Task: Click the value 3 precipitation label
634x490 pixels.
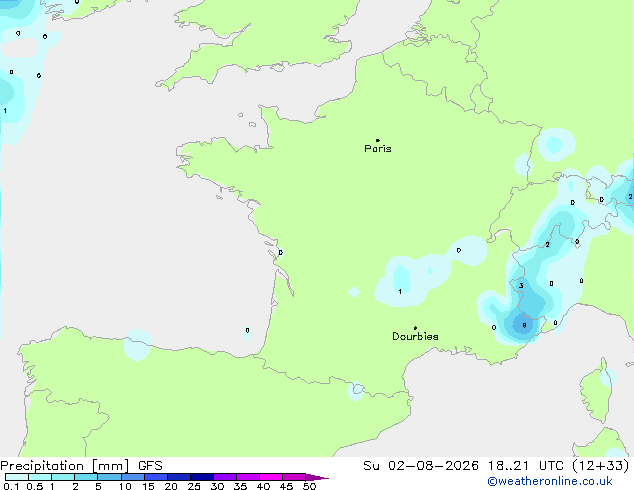Action: [521, 286]
